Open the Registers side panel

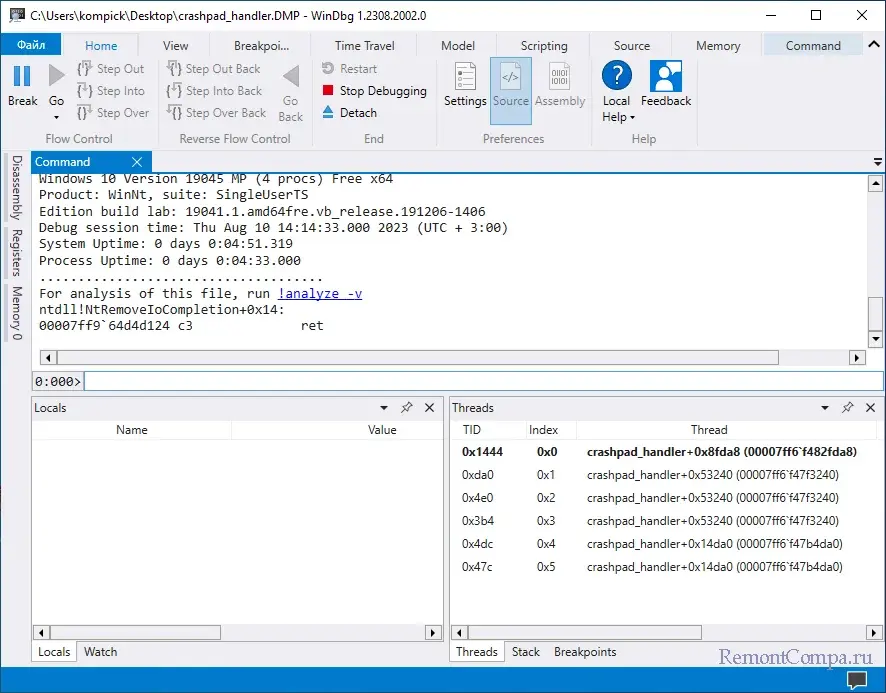(16, 252)
